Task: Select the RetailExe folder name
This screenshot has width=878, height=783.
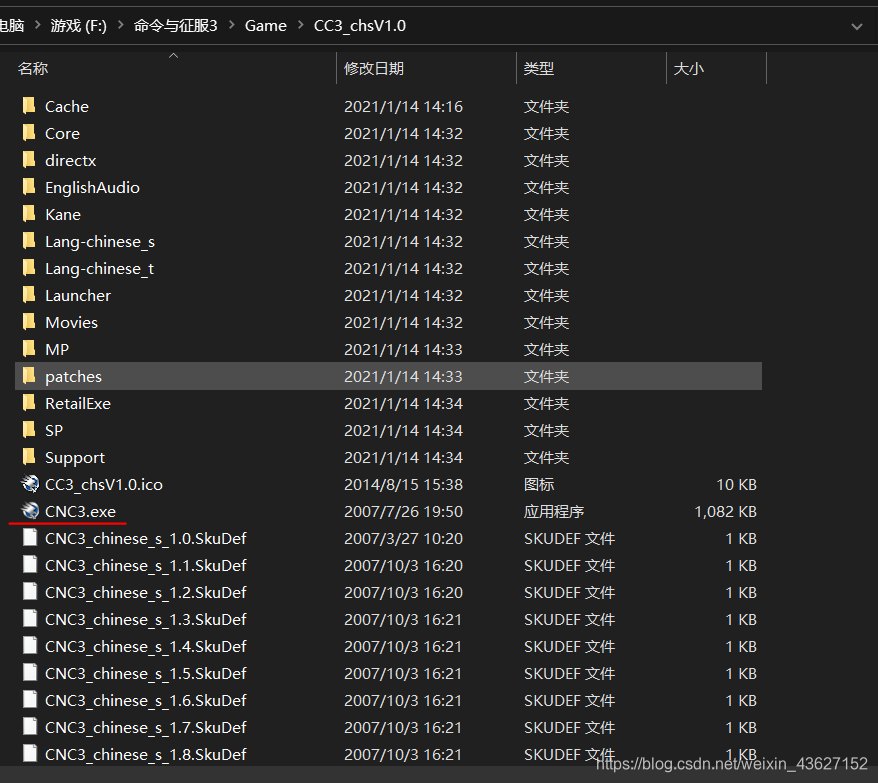Action: click(78, 403)
